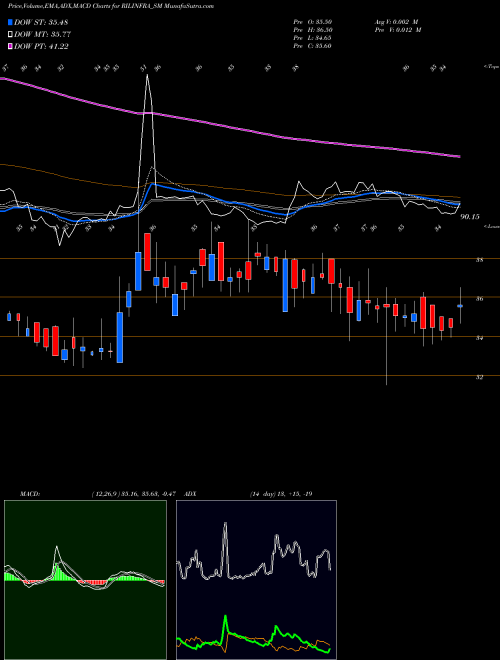Screen dimensions: 500x660
Task: Click the 'Pre V: 0.012 M' volume value
Action: [398, 30]
